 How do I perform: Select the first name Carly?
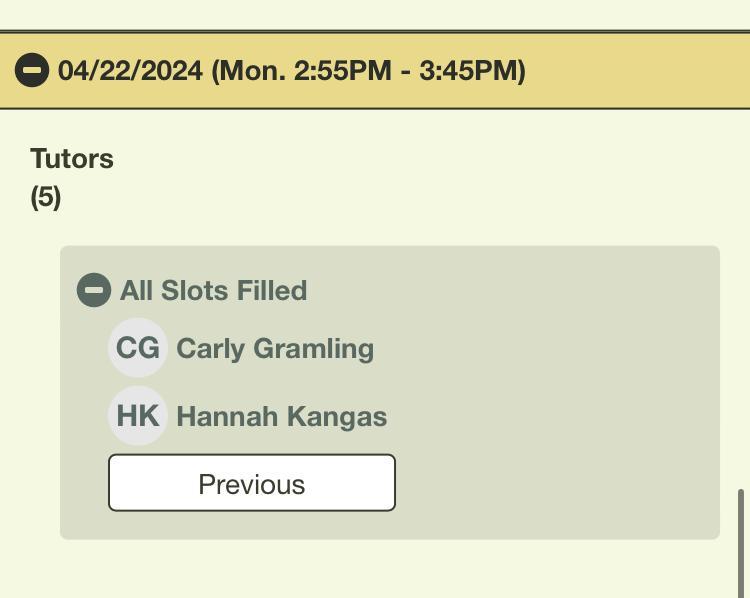click(211, 349)
